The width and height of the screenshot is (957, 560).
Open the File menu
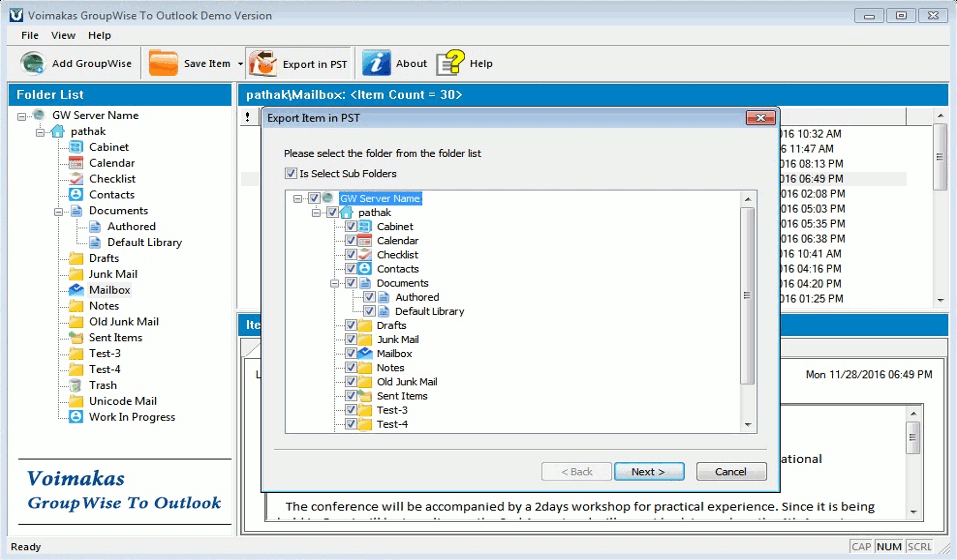tap(29, 35)
